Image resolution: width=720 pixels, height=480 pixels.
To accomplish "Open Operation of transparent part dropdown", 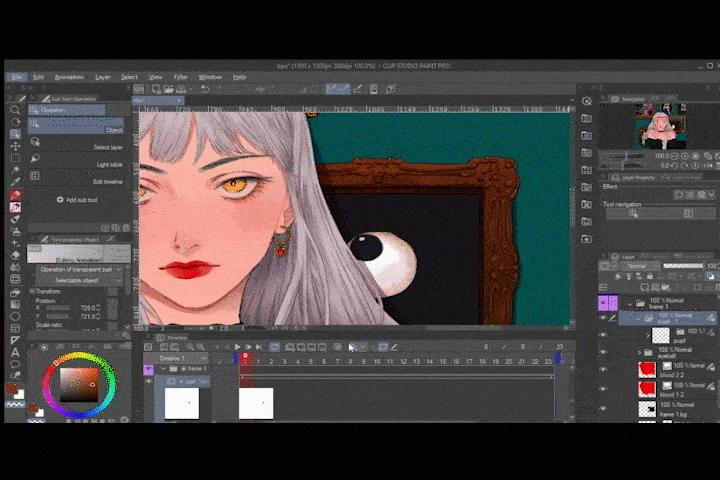I will click(x=80, y=269).
